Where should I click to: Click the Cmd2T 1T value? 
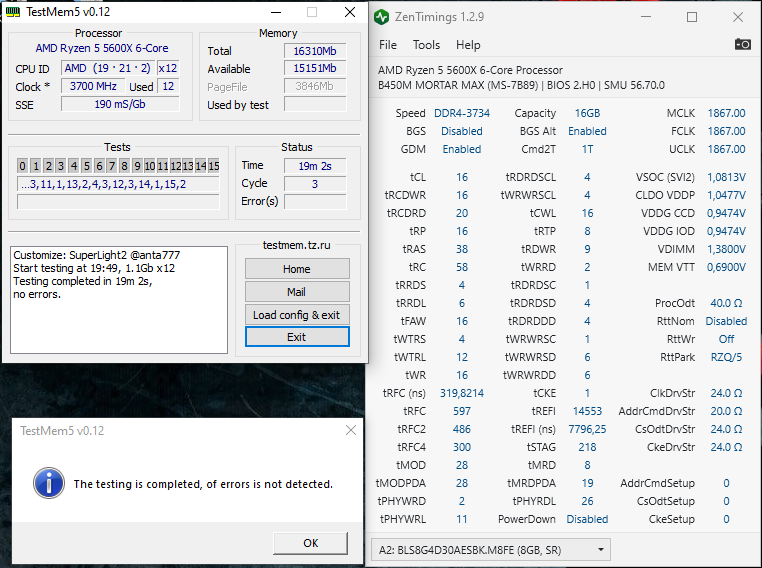click(587, 149)
